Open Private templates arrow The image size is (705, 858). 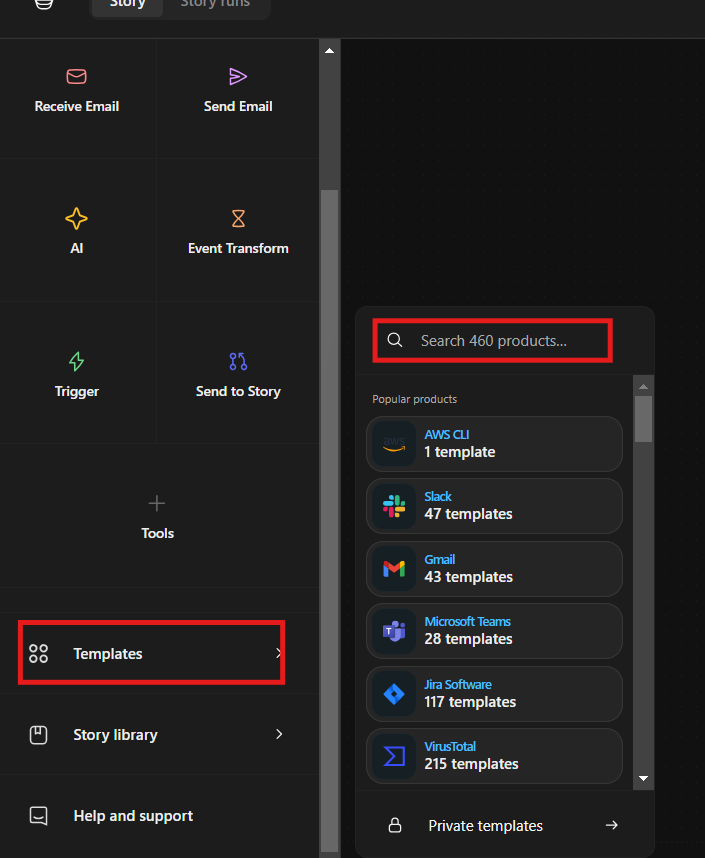point(612,825)
